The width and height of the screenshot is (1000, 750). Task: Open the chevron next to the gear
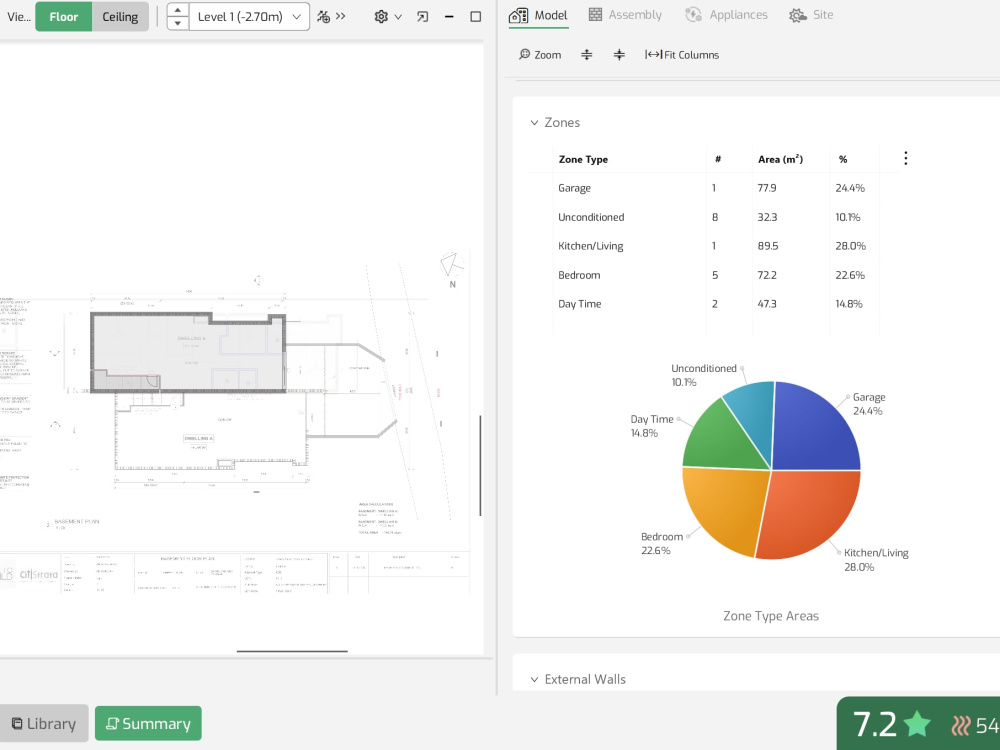point(398,17)
